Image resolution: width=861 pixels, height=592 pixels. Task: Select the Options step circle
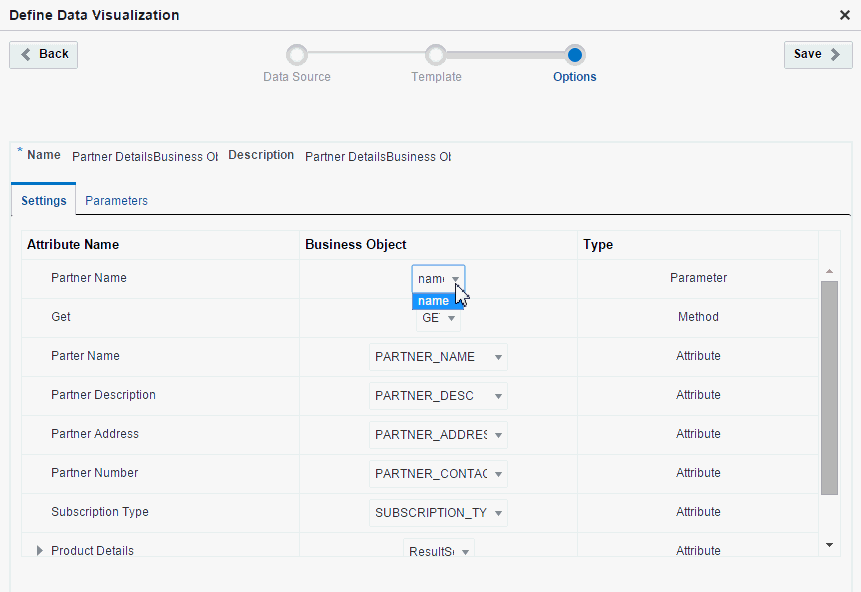(x=575, y=55)
